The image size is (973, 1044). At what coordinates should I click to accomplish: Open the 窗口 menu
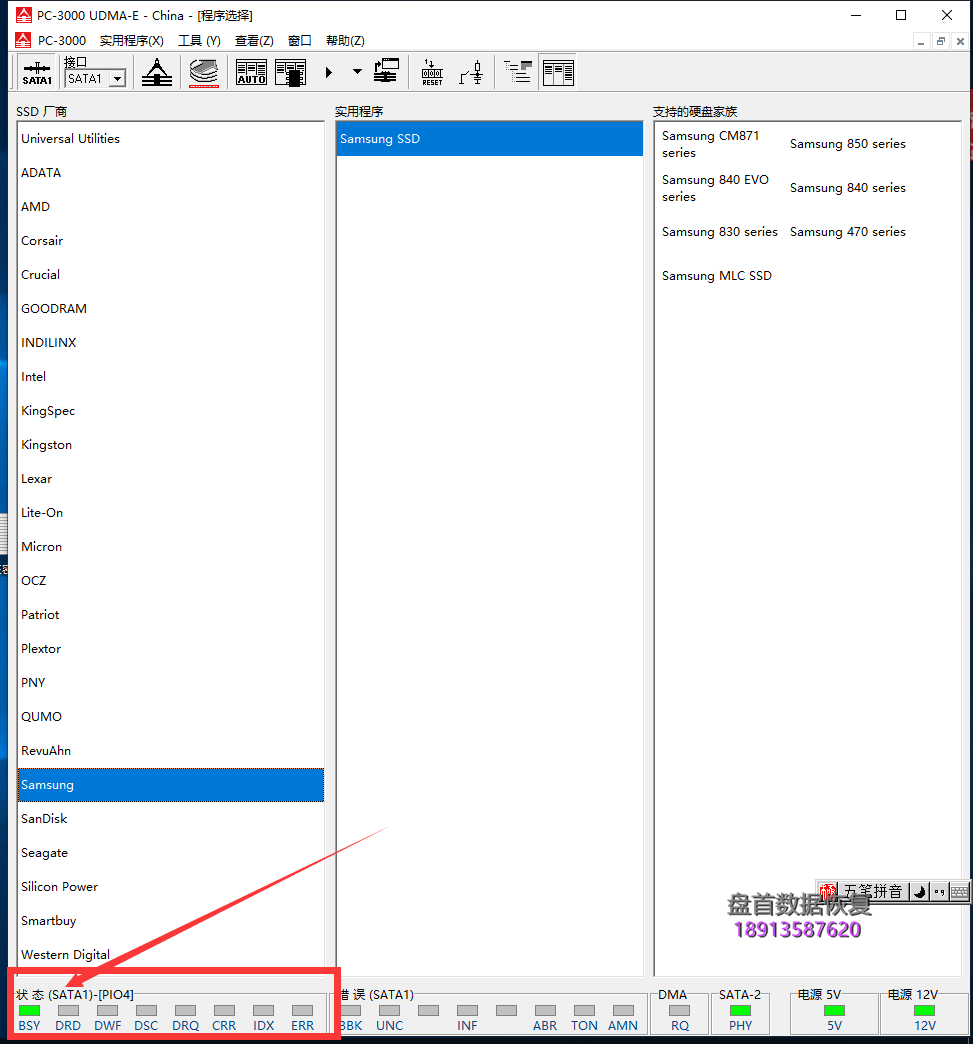click(x=300, y=41)
